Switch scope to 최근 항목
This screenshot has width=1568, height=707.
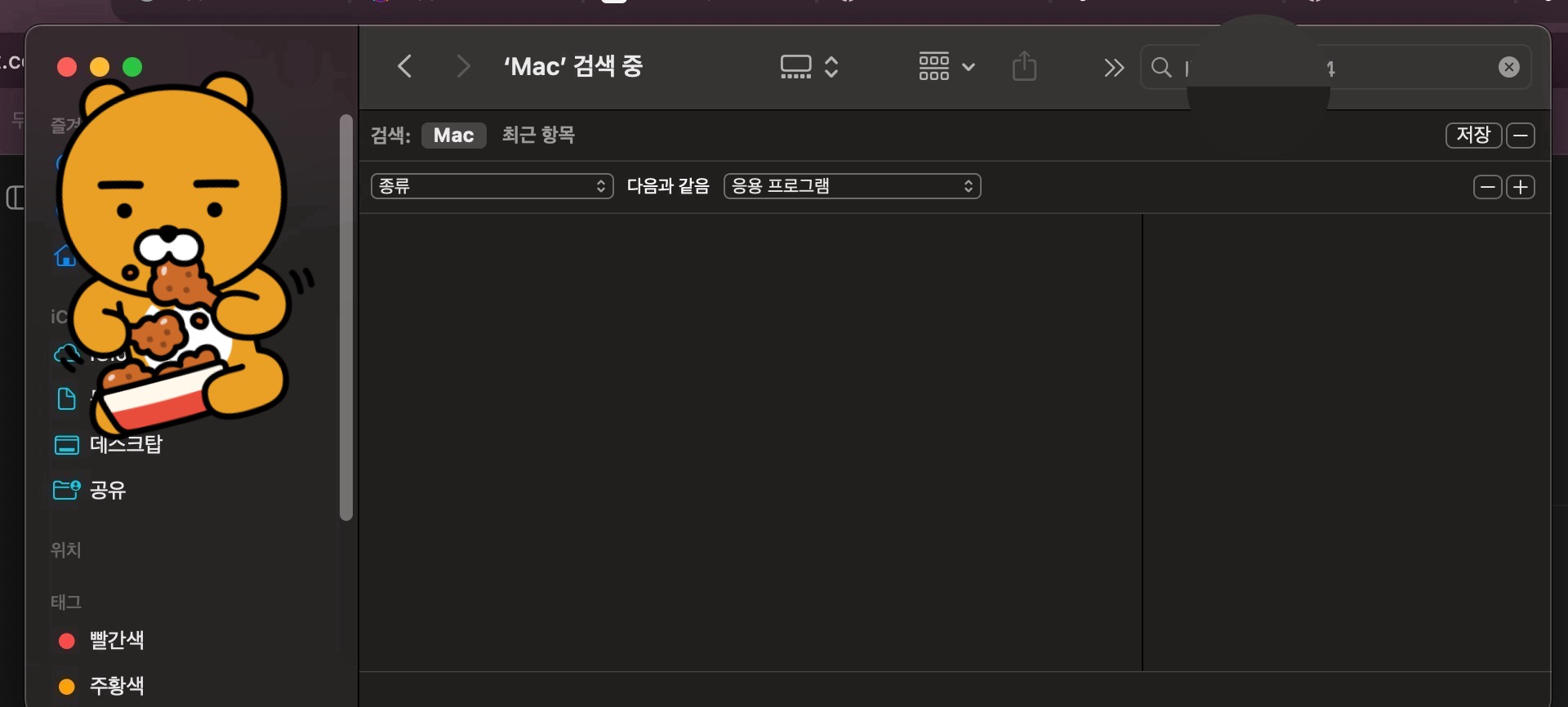(538, 135)
